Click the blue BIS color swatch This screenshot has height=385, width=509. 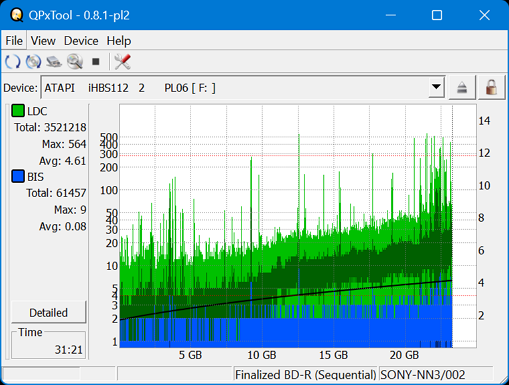coord(18,176)
